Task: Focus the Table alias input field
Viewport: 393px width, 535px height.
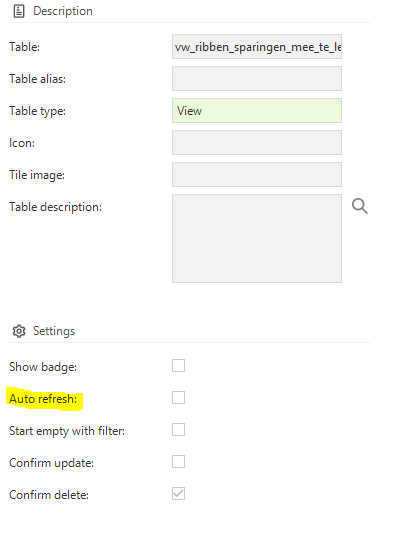Action: pyautogui.click(x=257, y=78)
